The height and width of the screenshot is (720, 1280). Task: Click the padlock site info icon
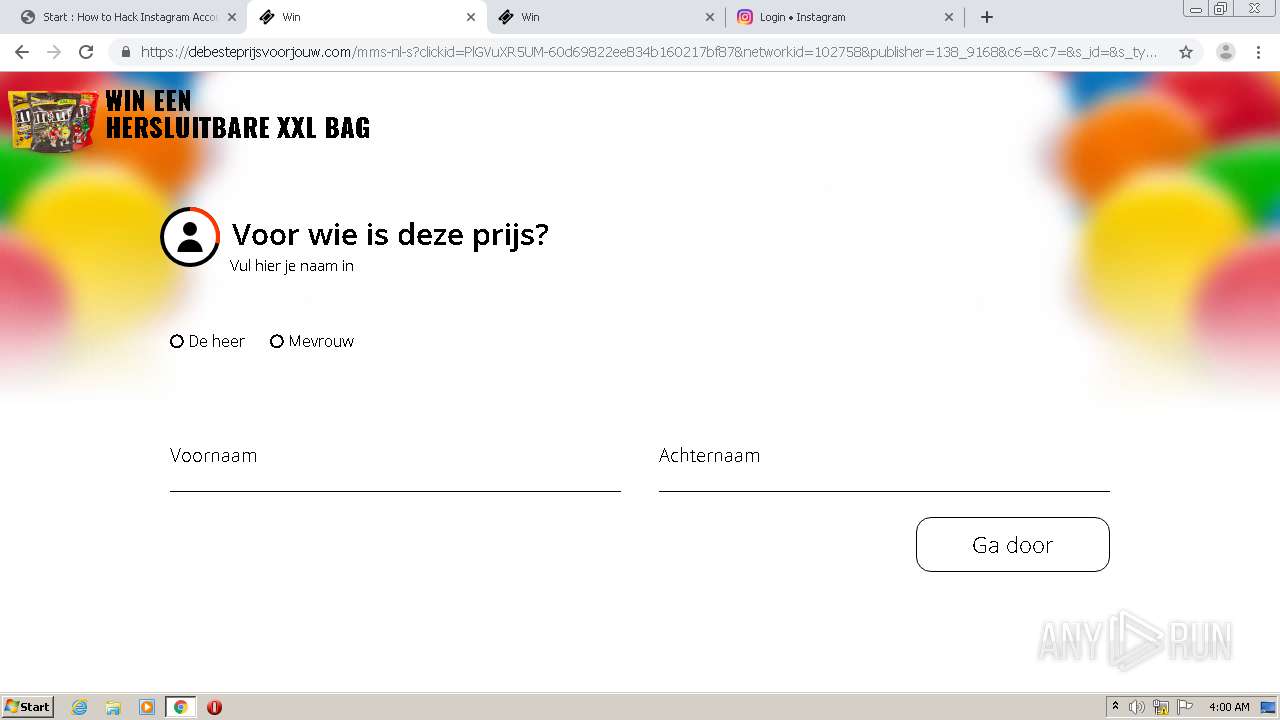coord(126,52)
